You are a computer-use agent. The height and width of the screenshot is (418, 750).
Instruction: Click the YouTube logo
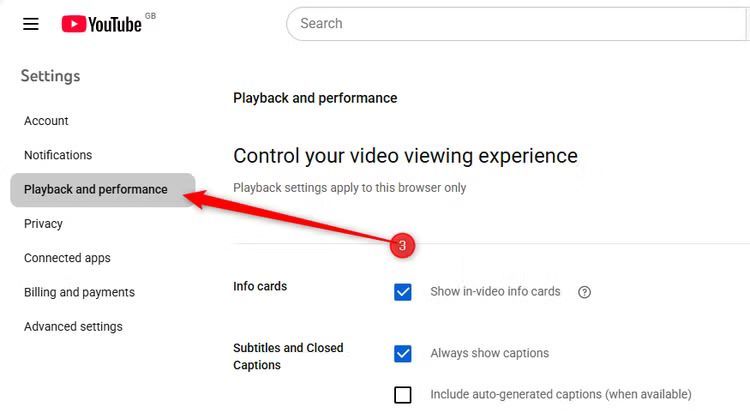[102, 24]
